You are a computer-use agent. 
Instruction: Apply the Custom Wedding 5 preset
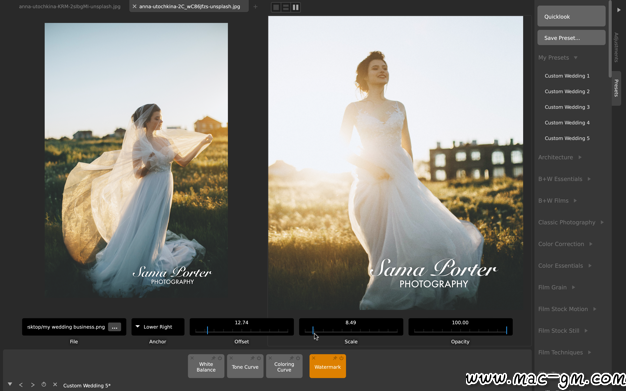click(x=567, y=138)
